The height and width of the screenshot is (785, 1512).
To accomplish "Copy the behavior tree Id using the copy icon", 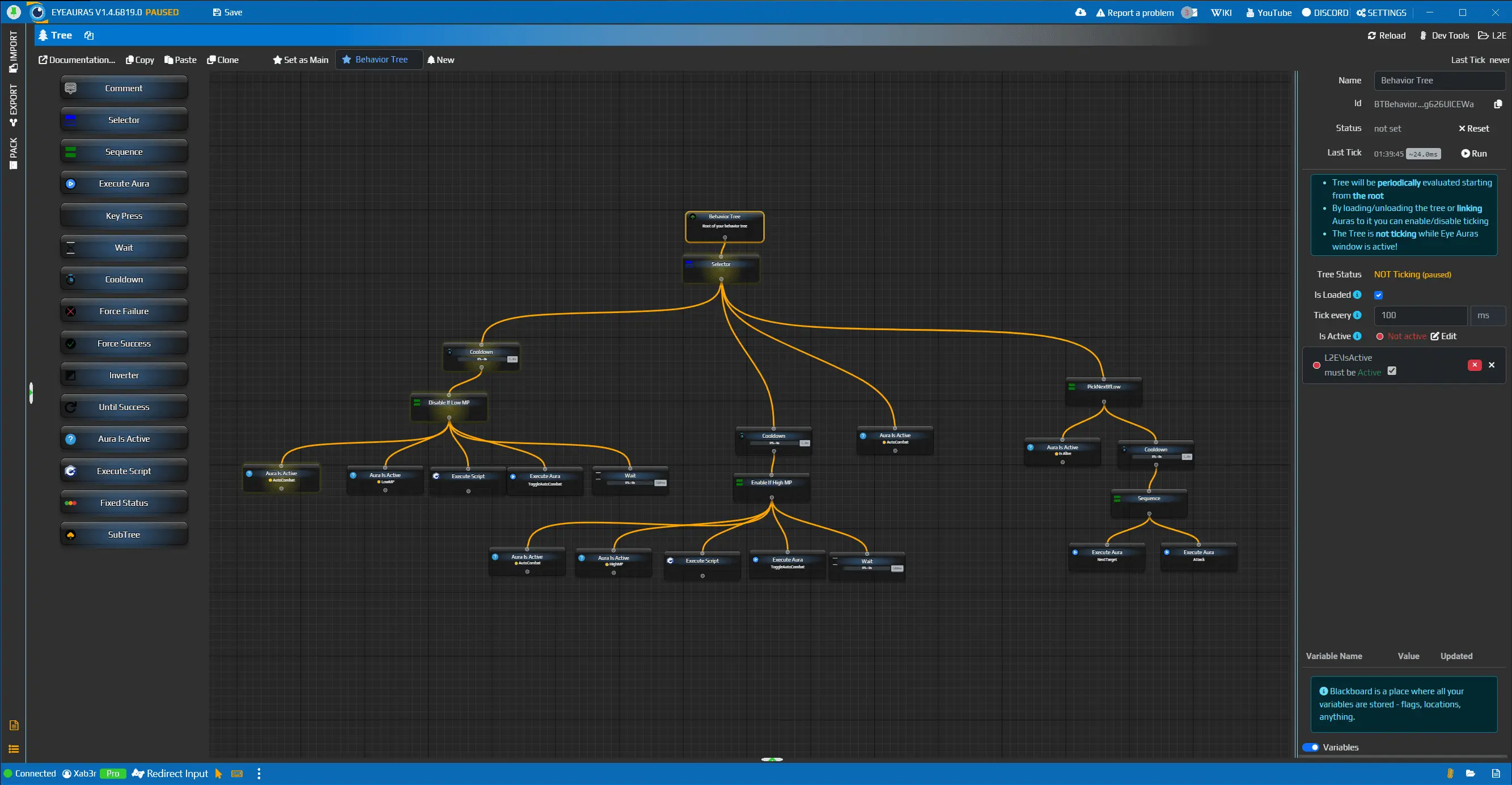I will (x=1498, y=103).
